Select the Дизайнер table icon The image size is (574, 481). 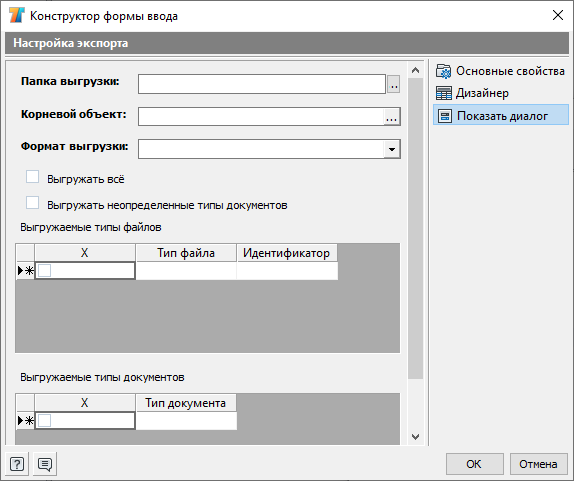tap(444, 93)
